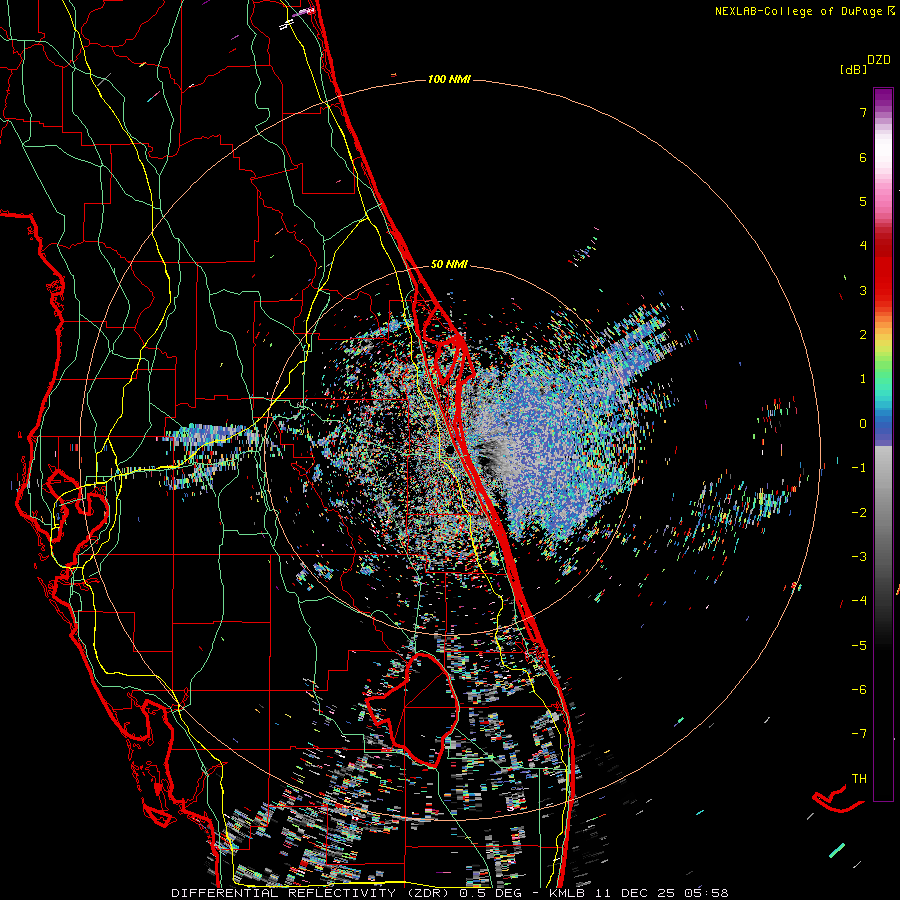
Task: Click the -4 tick label on the scale
Action: pos(859,601)
